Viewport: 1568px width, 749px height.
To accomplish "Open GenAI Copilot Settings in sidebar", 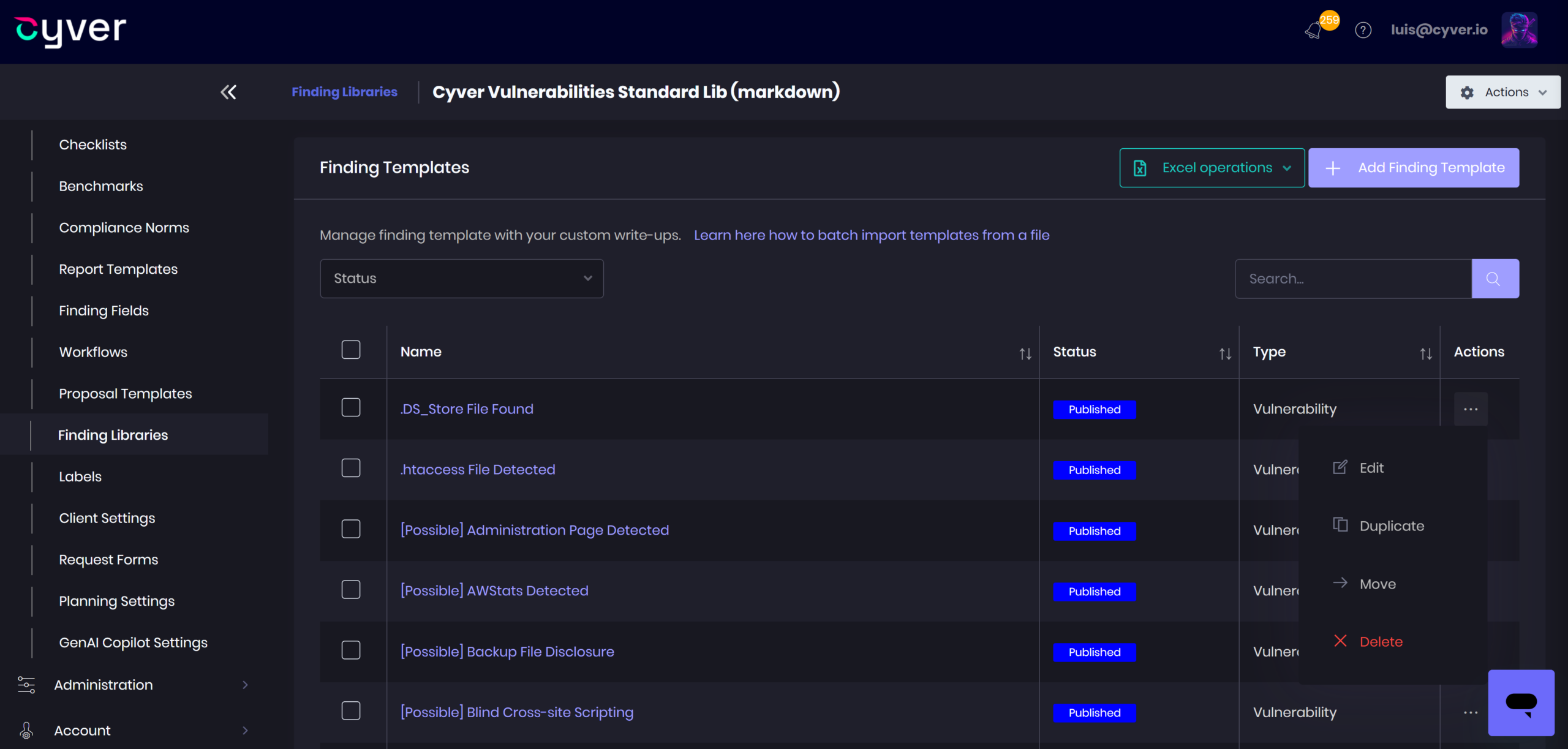I will [x=133, y=643].
